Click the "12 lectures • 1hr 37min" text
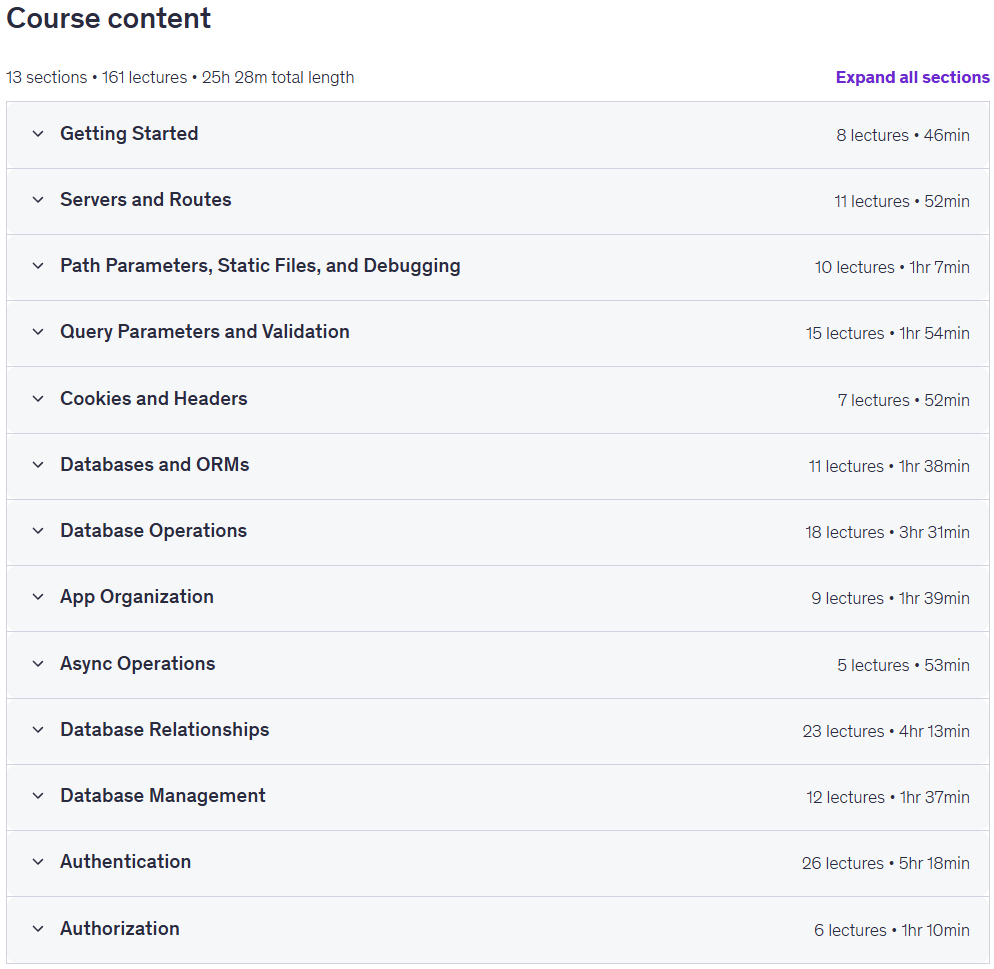994x969 pixels. coord(888,797)
